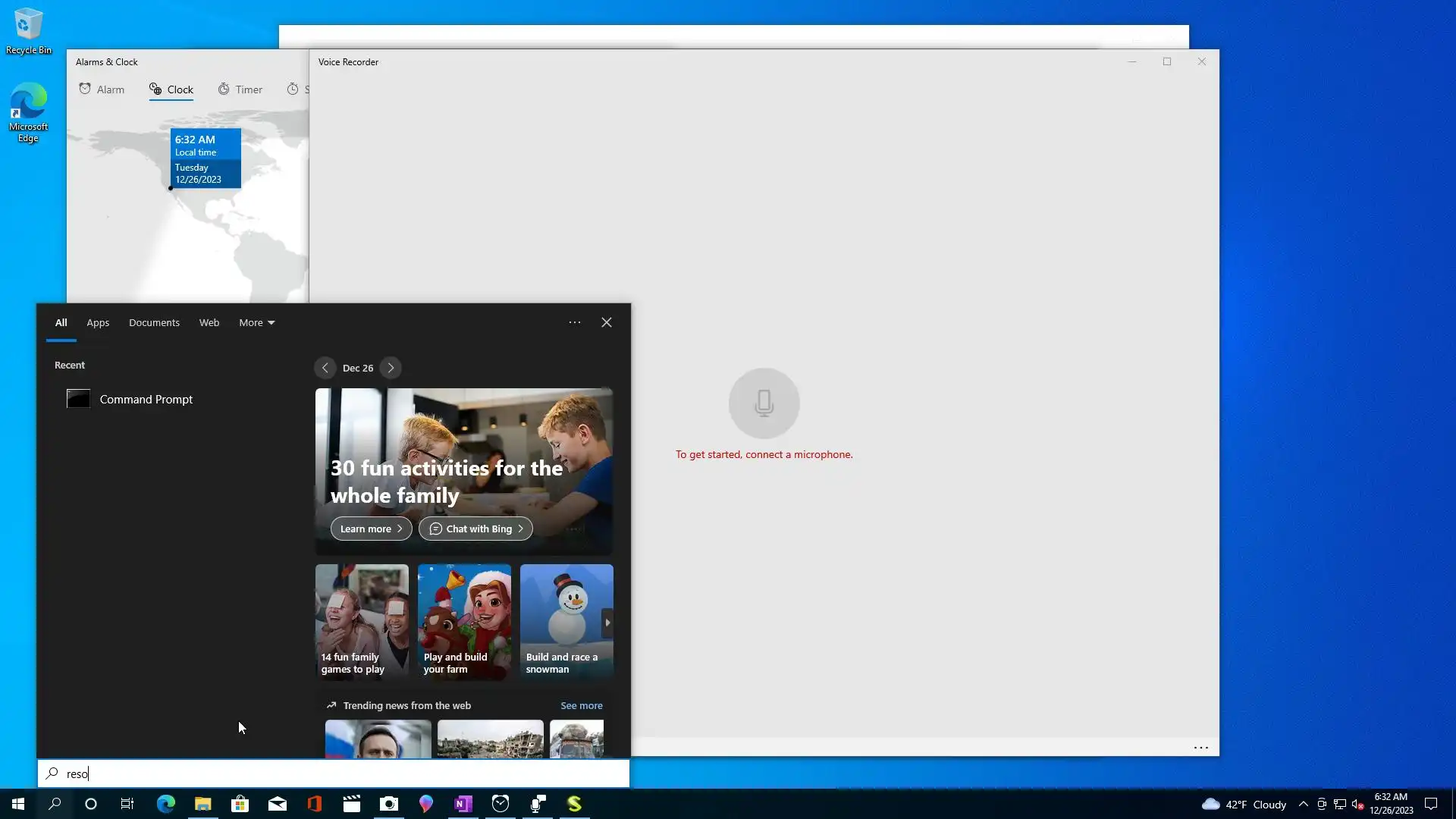Click Chat with Bing button
The image size is (1456, 819).
475,529
